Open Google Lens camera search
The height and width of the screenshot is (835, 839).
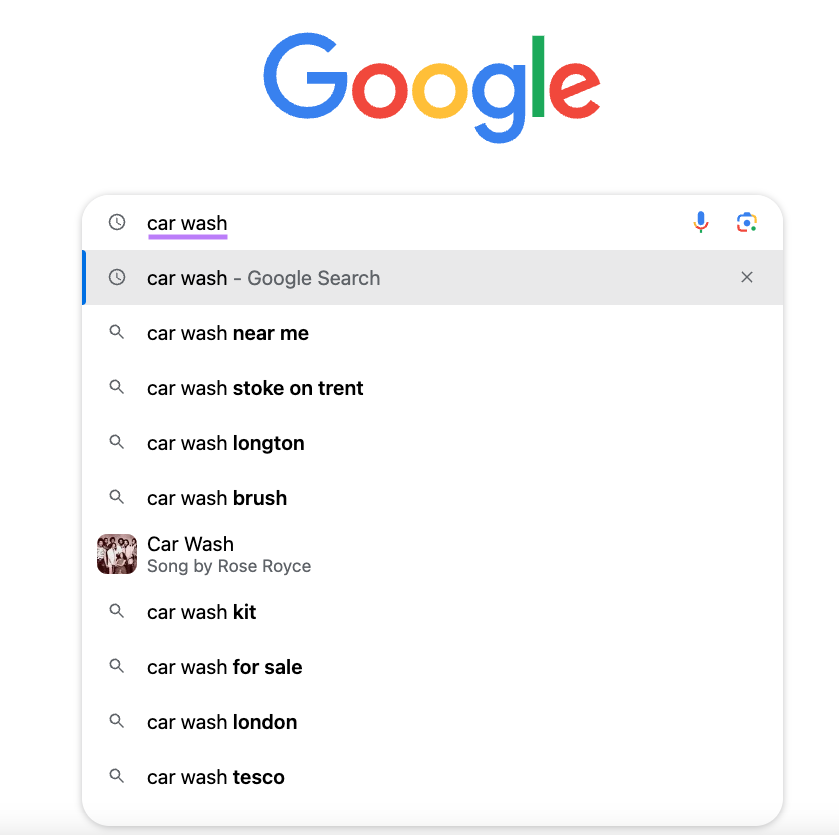coord(746,222)
